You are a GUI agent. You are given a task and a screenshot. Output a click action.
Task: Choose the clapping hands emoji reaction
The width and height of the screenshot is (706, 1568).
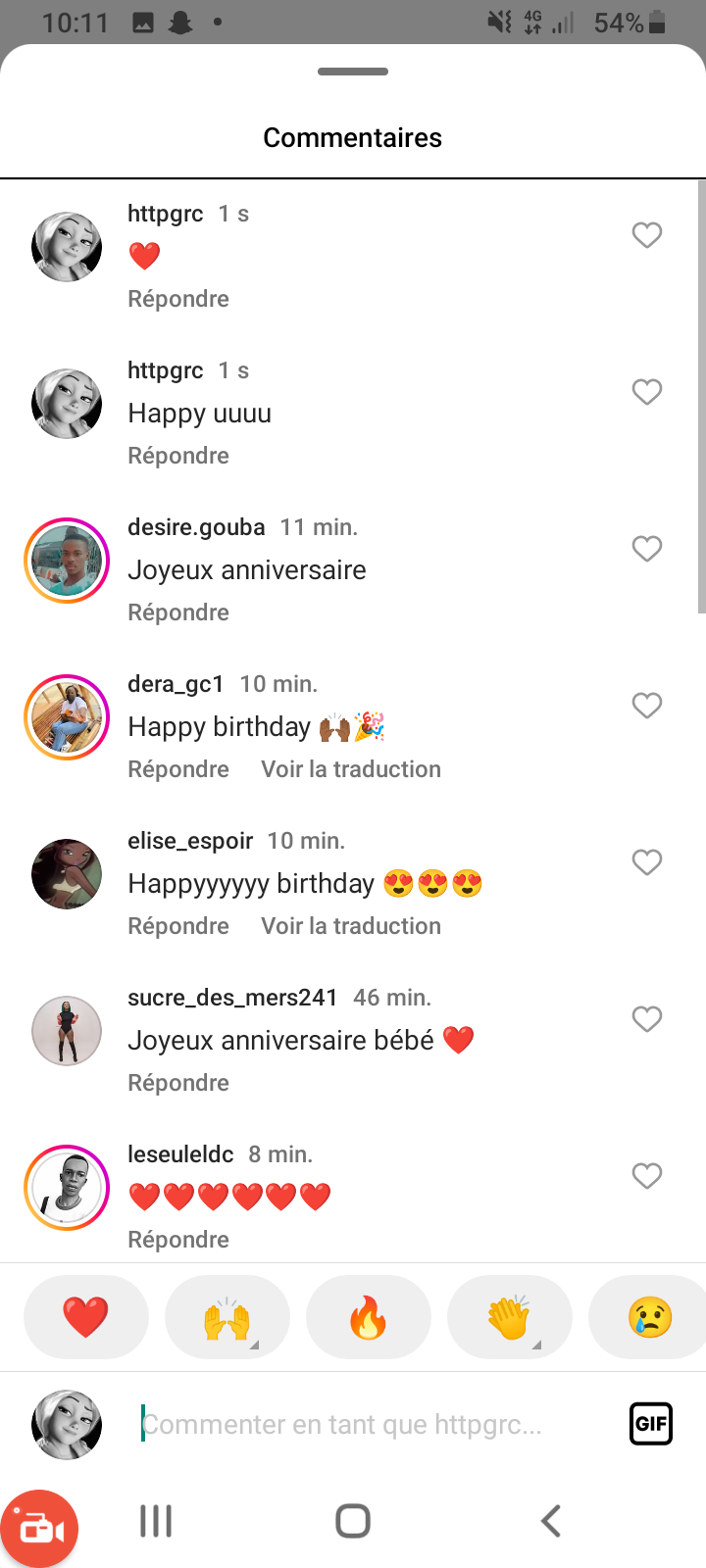pos(509,1316)
